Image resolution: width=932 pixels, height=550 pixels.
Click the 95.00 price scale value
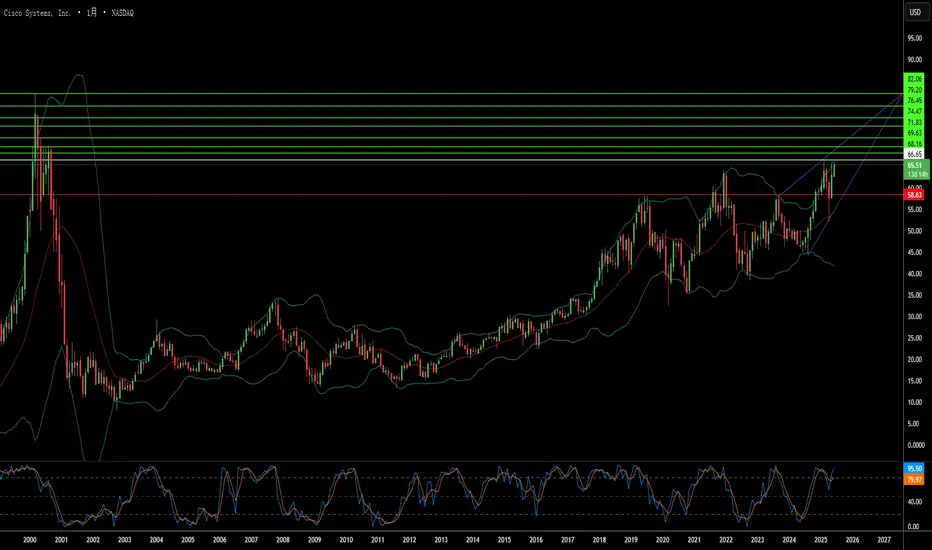[914, 38]
